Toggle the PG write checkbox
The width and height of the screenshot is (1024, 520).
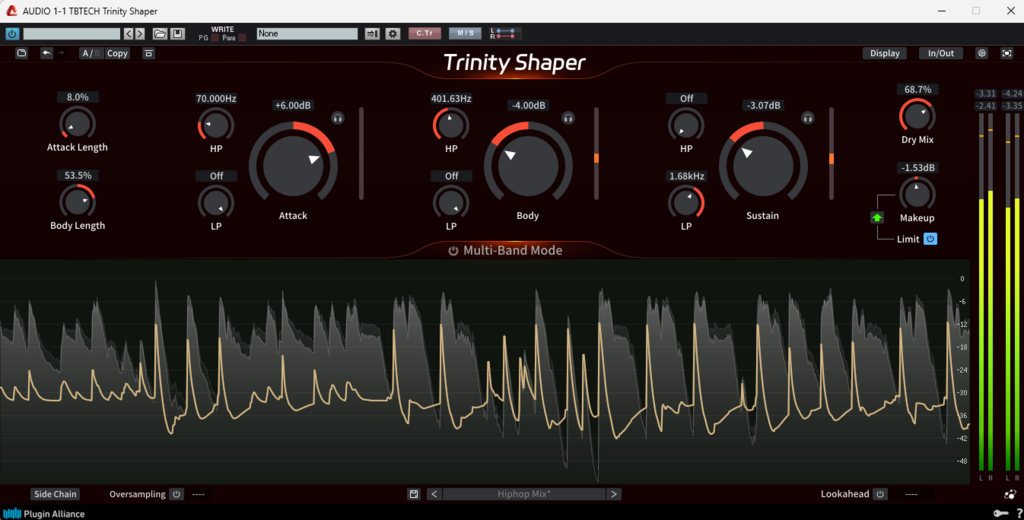215,38
